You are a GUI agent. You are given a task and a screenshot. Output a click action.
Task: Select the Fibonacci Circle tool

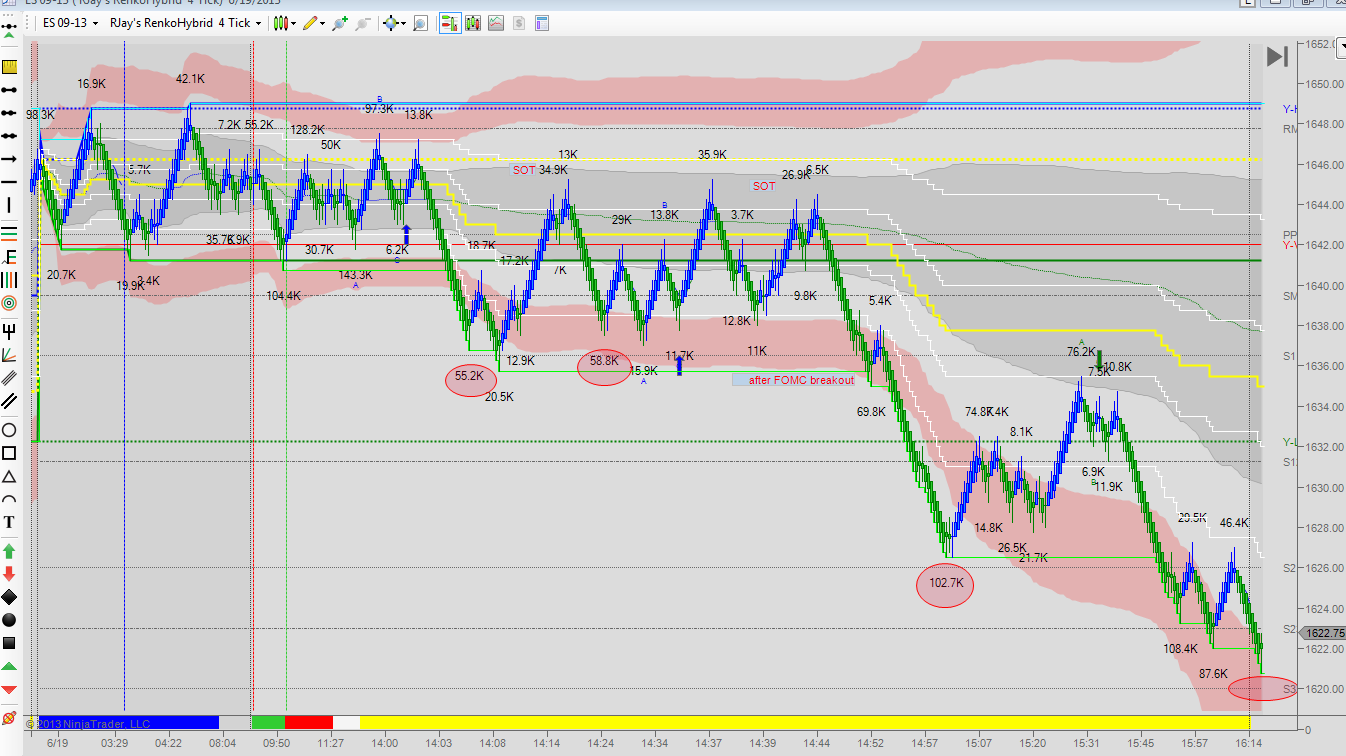coord(10,302)
